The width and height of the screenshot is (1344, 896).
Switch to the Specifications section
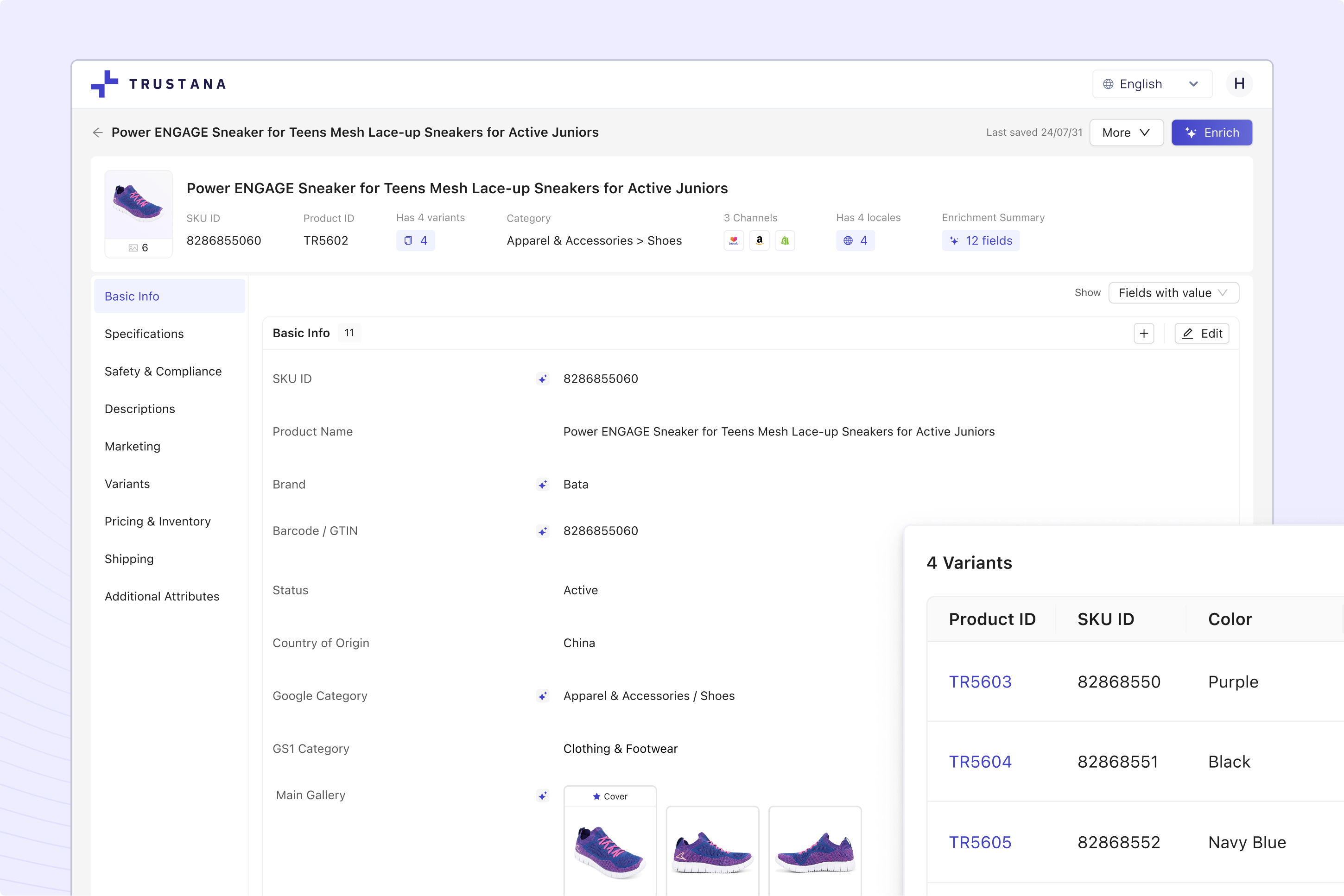coord(144,334)
